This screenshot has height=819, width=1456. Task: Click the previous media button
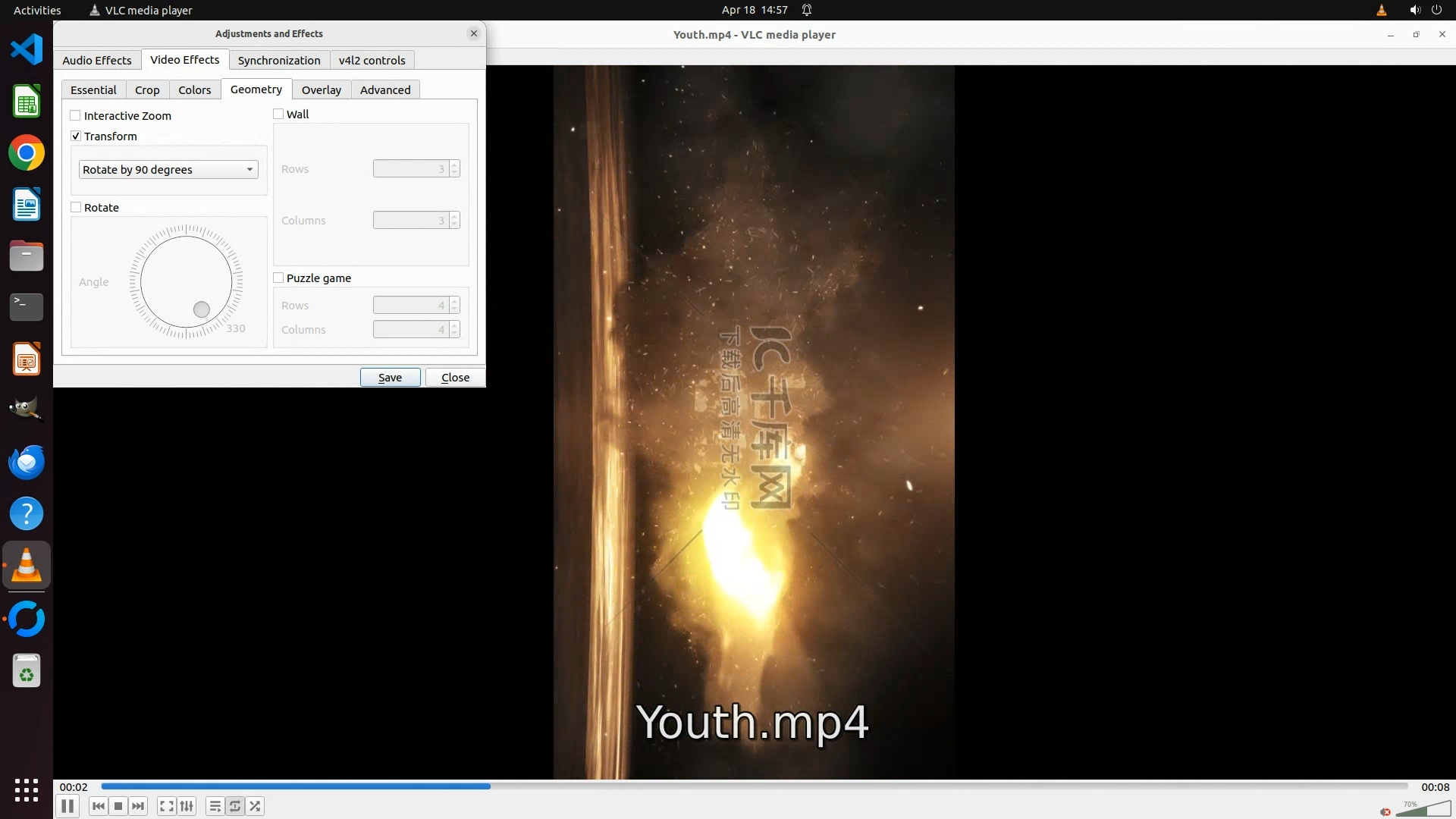(x=99, y=806)
